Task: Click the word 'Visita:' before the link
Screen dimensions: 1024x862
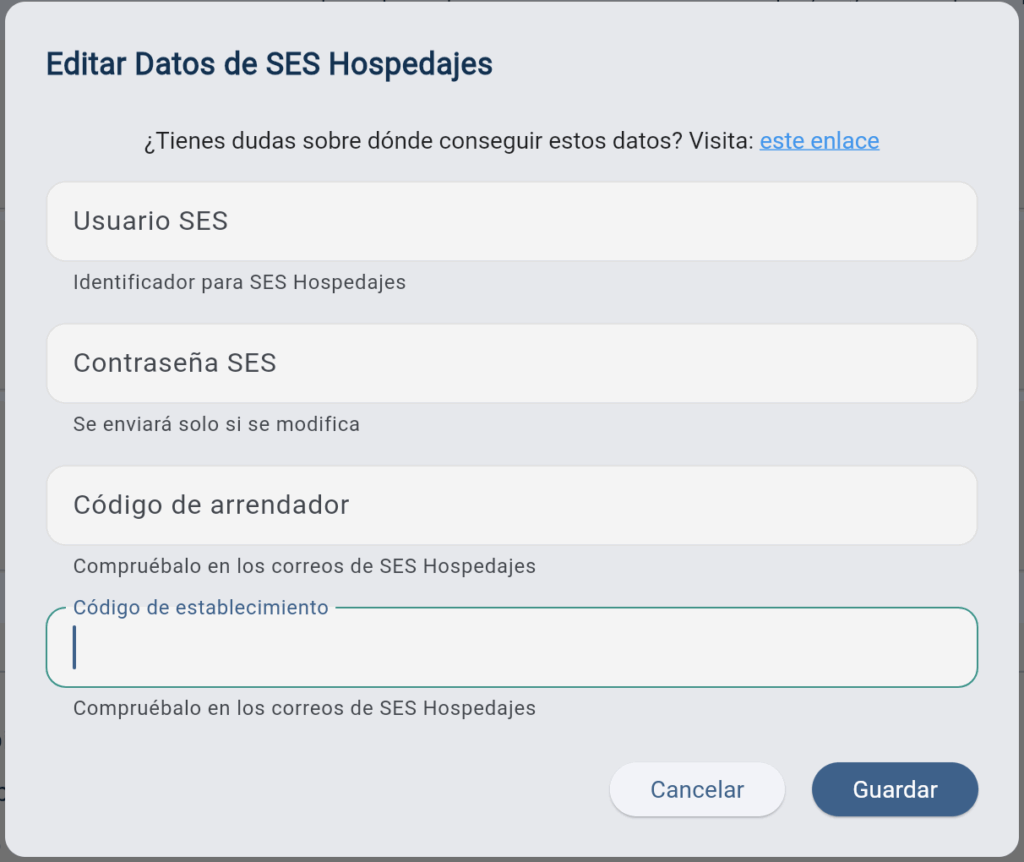Action: coord(721,141)
